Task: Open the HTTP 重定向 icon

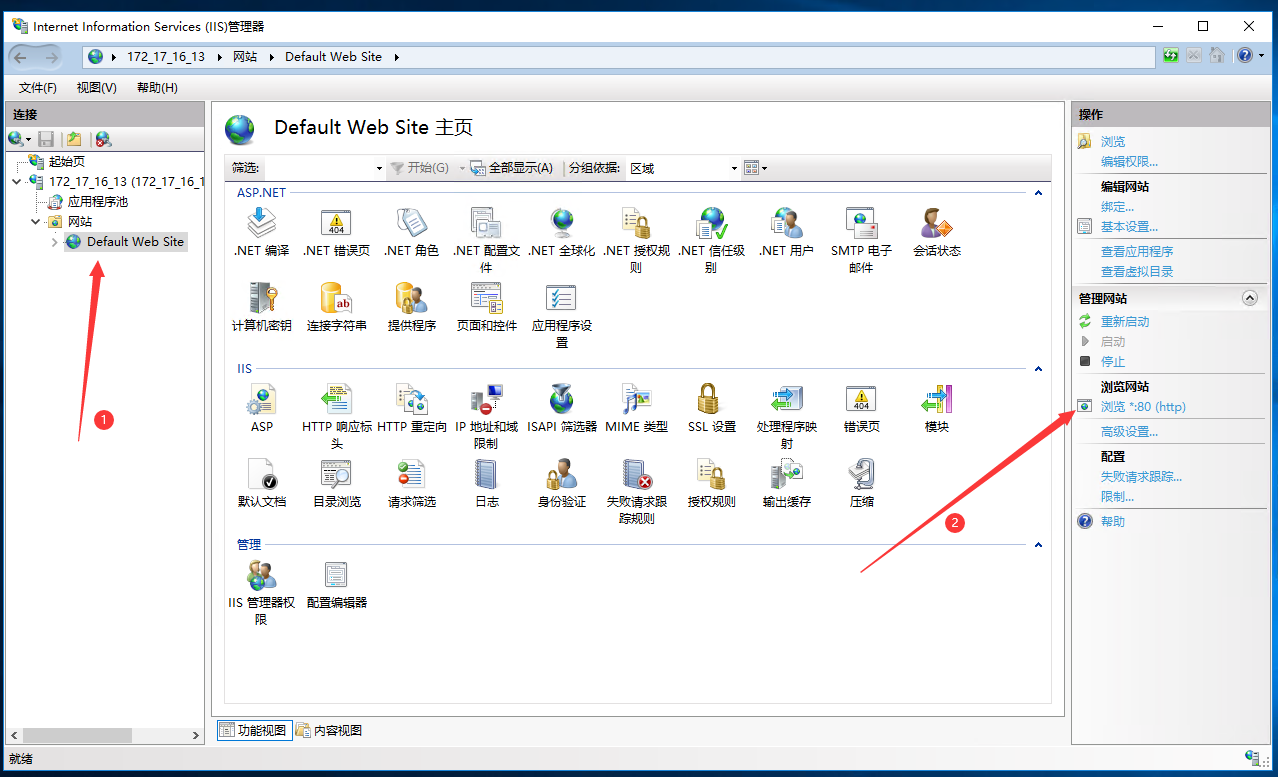Action: point(412,402)
